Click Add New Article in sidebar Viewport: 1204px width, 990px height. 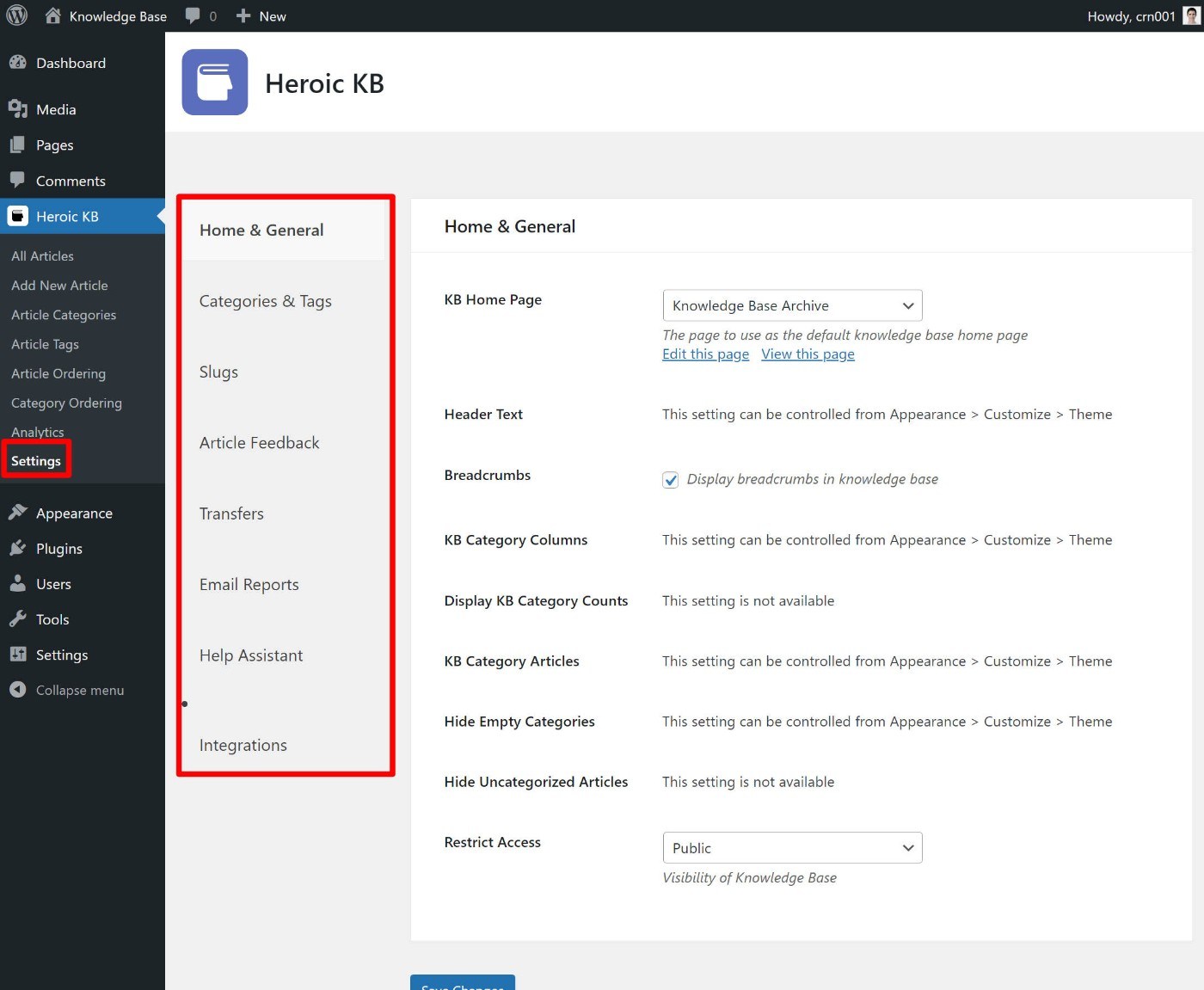[x=59, y=286]
